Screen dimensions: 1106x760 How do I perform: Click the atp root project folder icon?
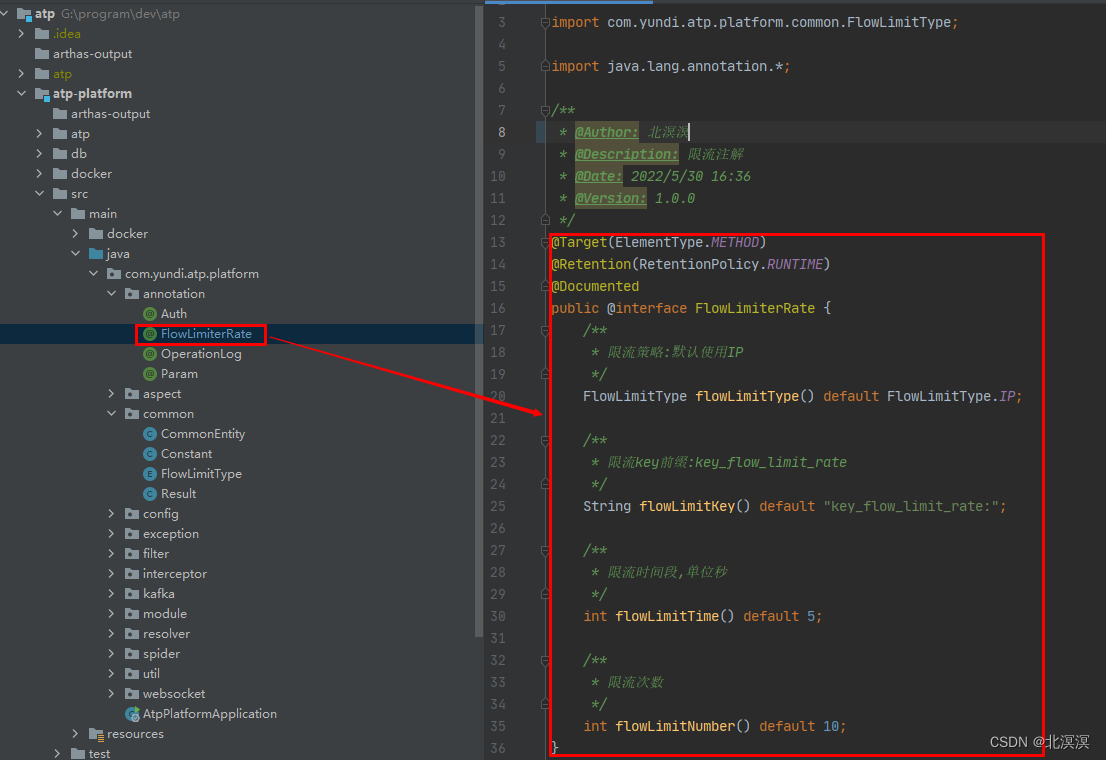(24, 13)
